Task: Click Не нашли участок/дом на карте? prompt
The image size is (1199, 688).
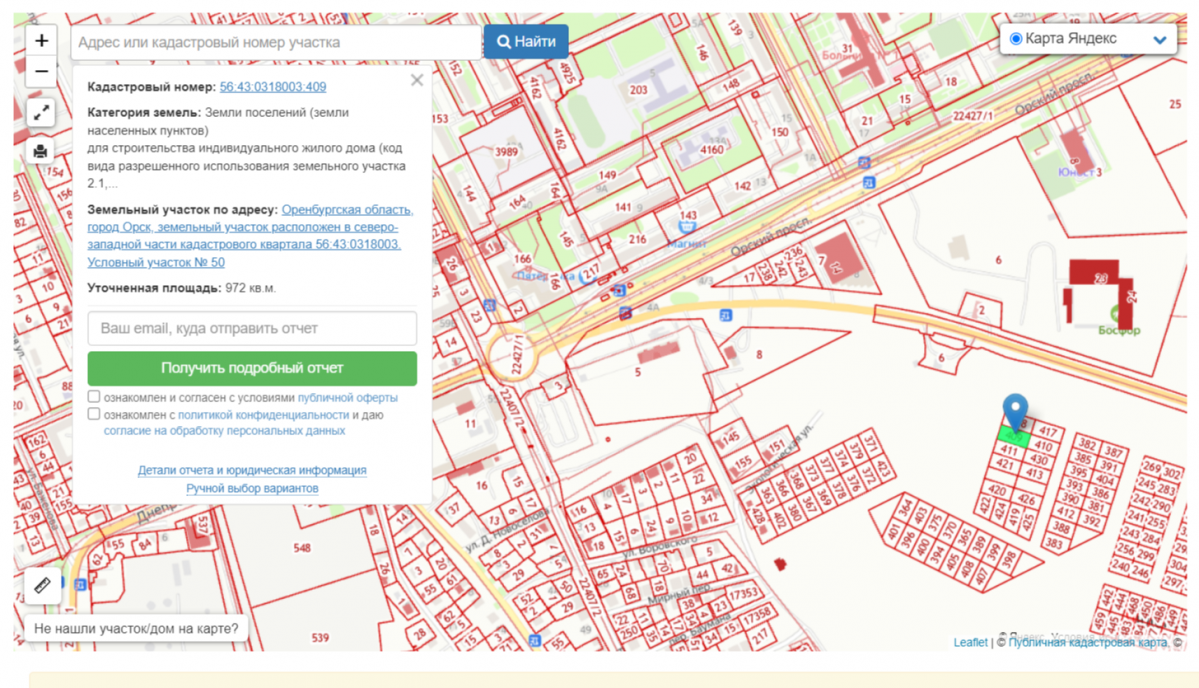Action: tap(136, 629)
